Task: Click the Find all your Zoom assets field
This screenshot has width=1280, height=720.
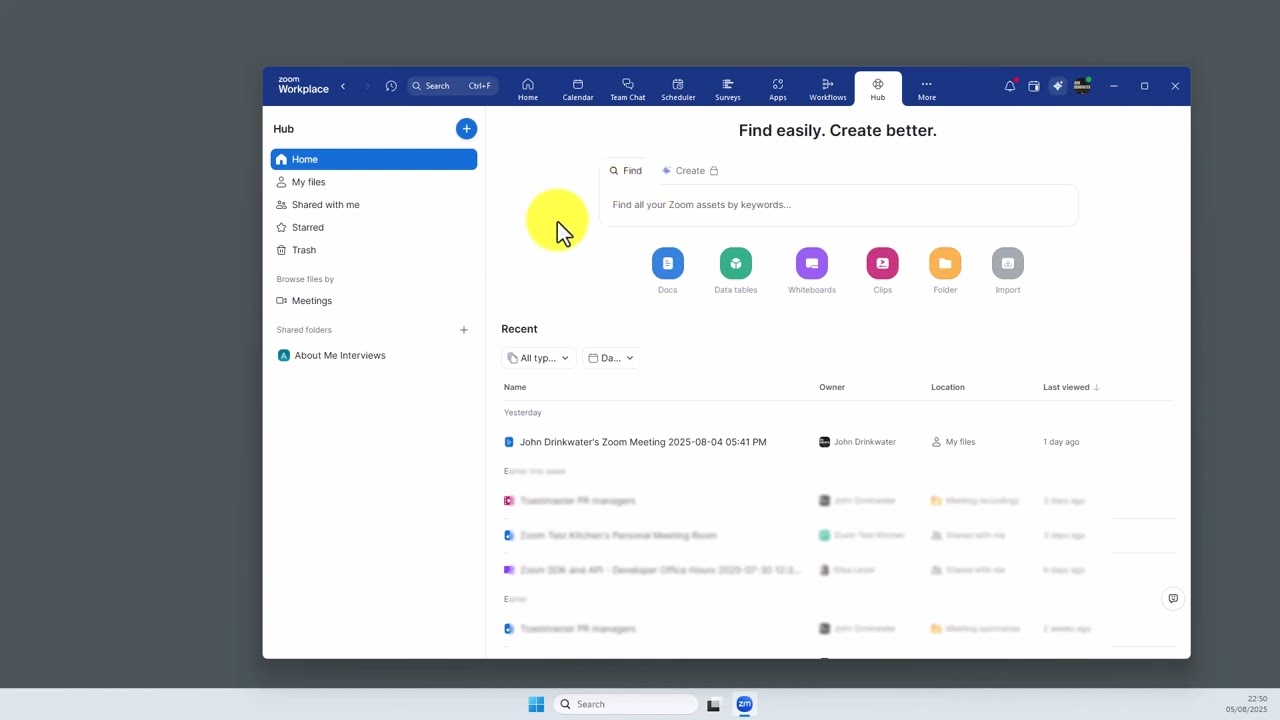Action: click(838, 205)
